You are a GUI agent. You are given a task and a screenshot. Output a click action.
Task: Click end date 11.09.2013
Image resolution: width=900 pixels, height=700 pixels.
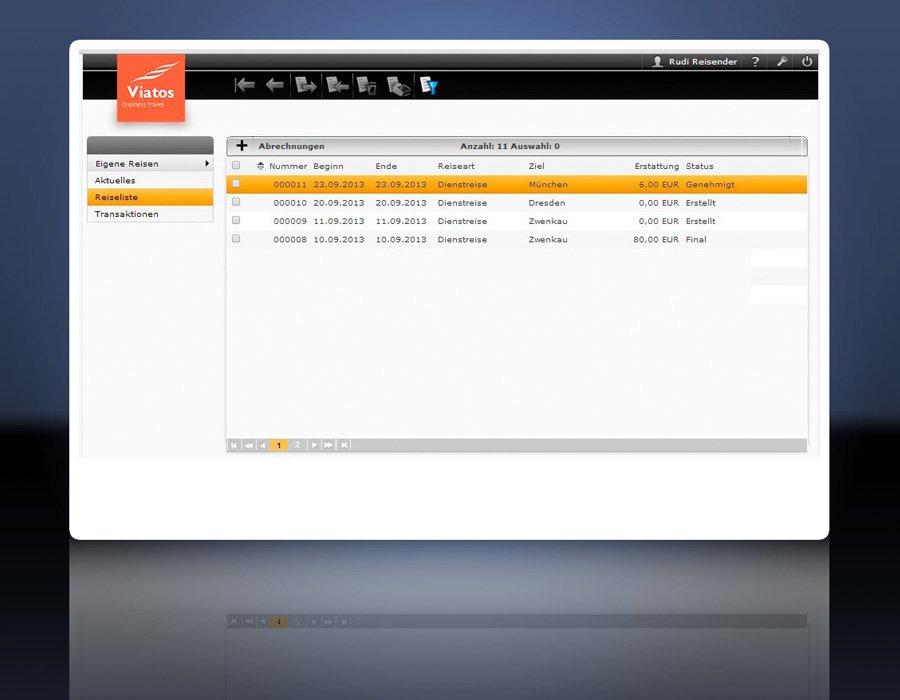pyautogui.click(x=401, y=221)
